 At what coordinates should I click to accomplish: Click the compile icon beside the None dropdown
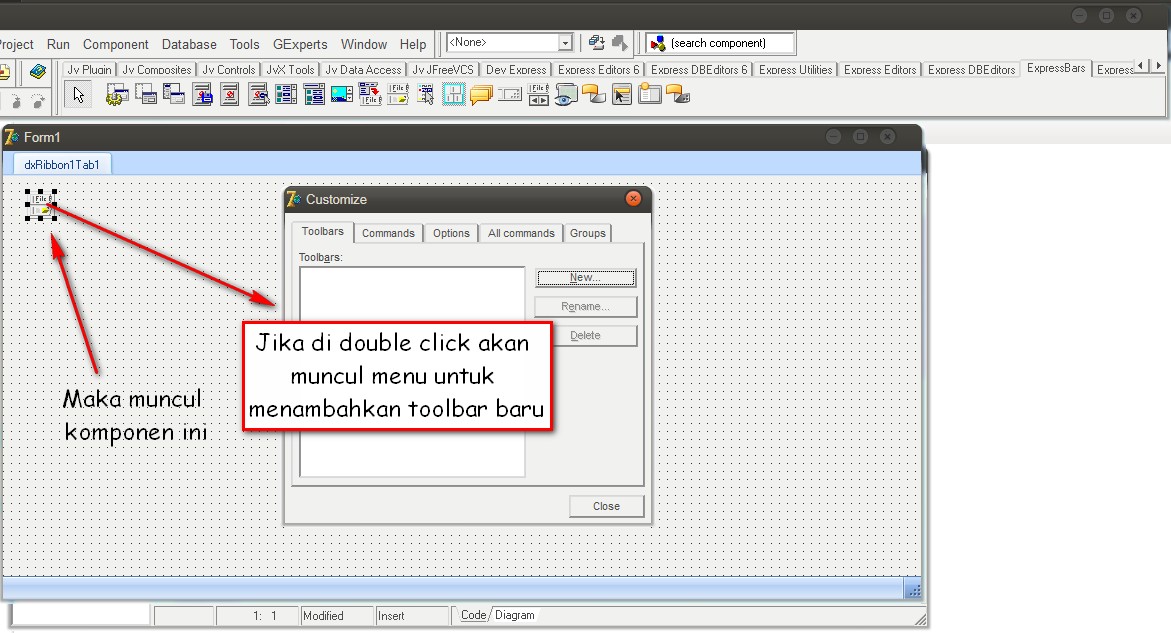click(x=596, y=42)
